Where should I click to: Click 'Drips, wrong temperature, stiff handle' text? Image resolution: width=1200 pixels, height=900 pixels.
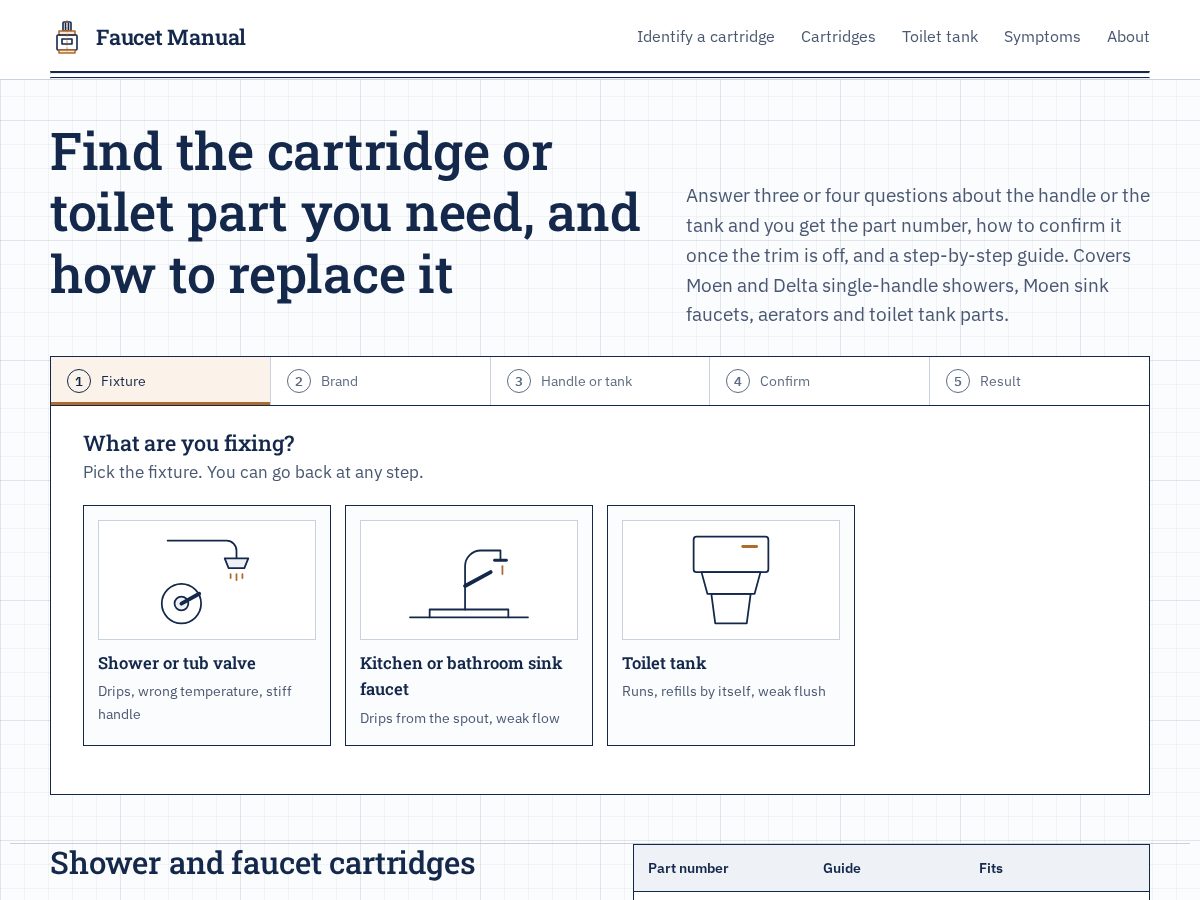(x=195, y=702)
